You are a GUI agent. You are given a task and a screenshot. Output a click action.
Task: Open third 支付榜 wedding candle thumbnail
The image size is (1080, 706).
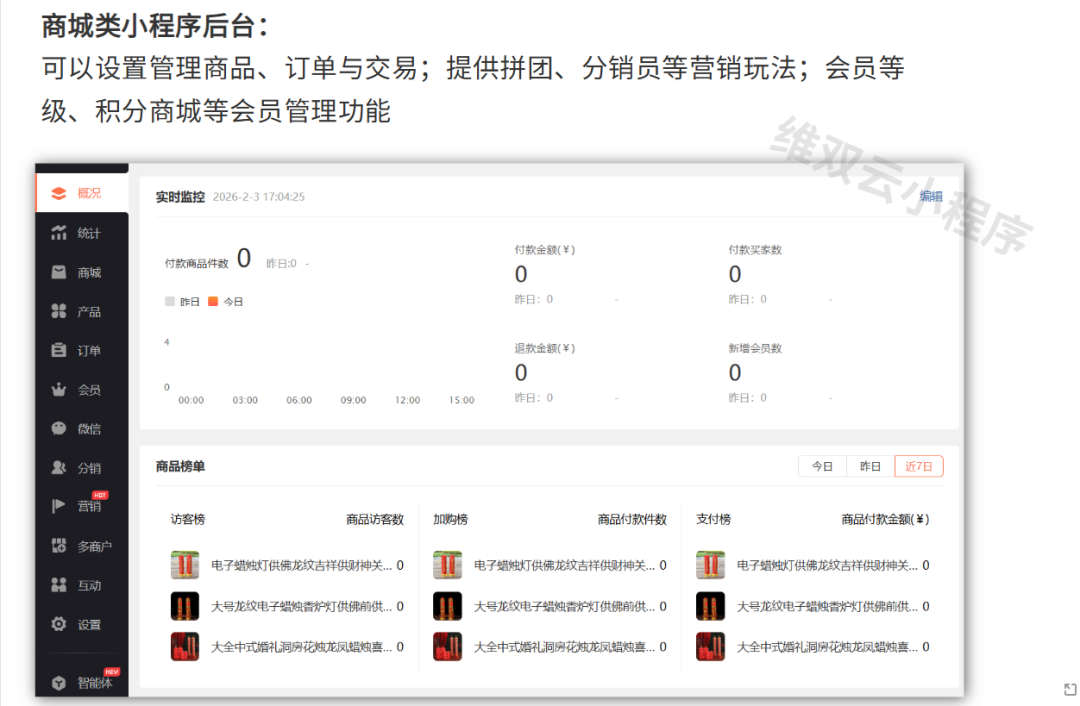(711, 647)
